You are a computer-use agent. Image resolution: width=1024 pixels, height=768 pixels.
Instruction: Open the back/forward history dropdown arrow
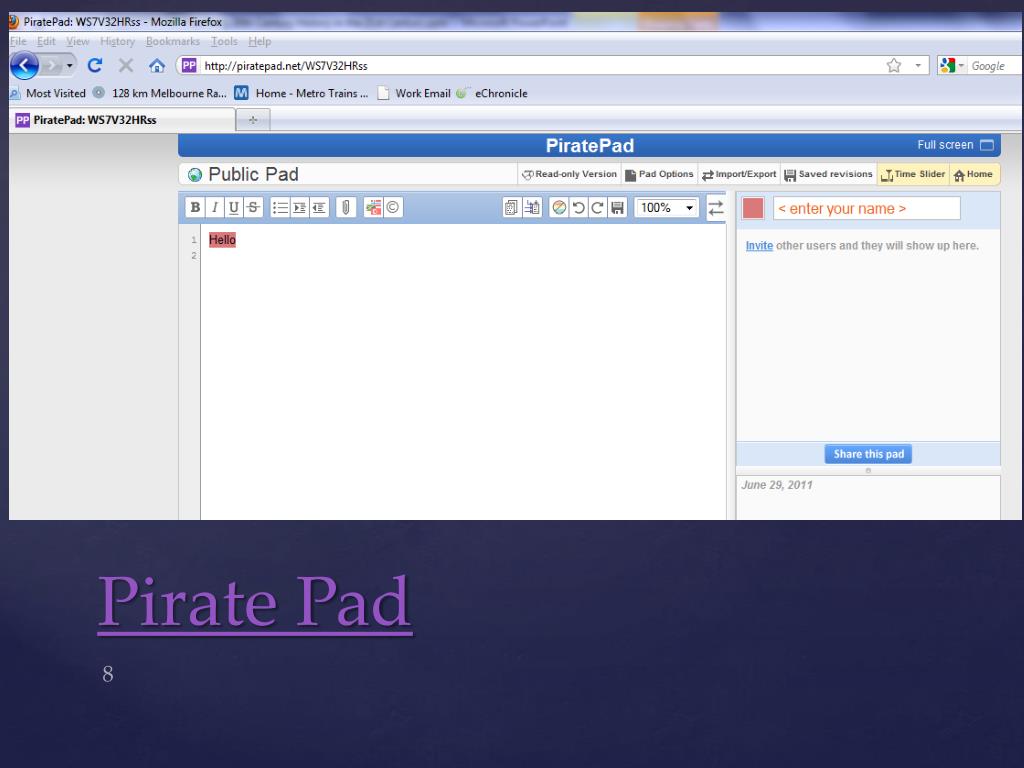(x=70, y=65)
